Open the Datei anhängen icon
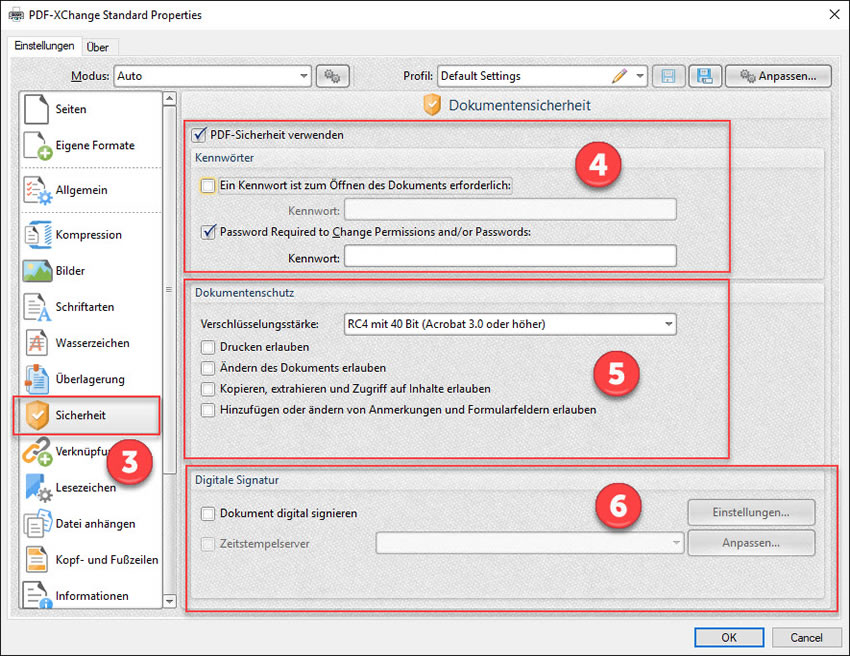This screenshot has width=850, height=656. tap(37, 524)
